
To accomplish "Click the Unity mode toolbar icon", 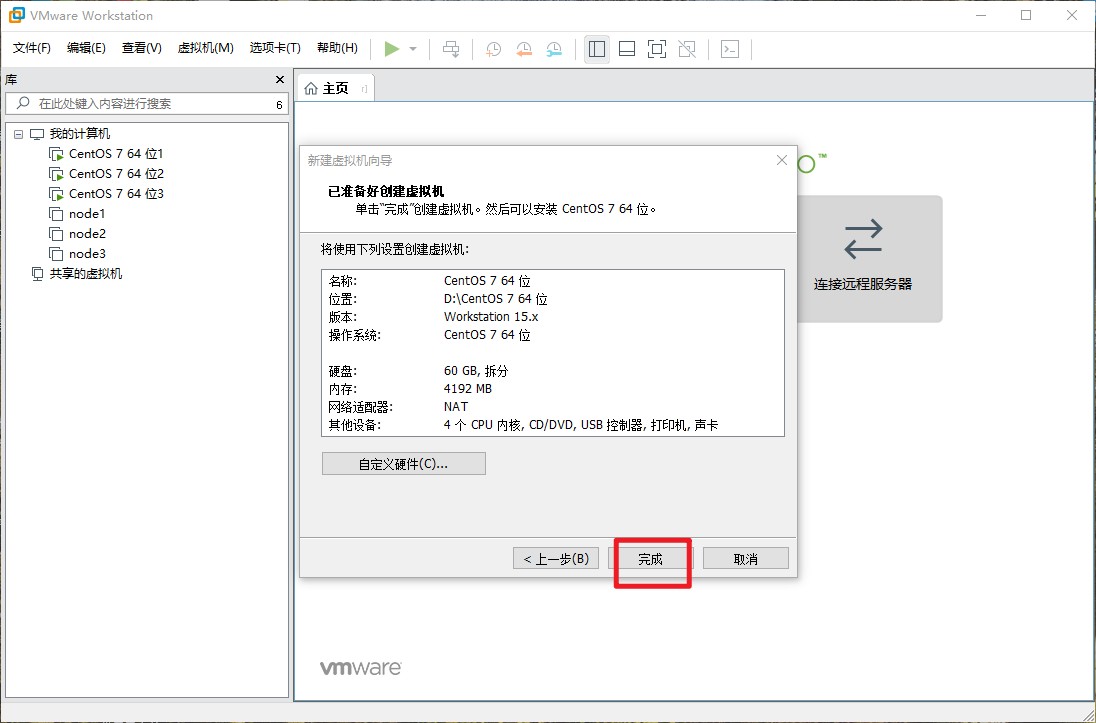I will (x=687, y=49).
